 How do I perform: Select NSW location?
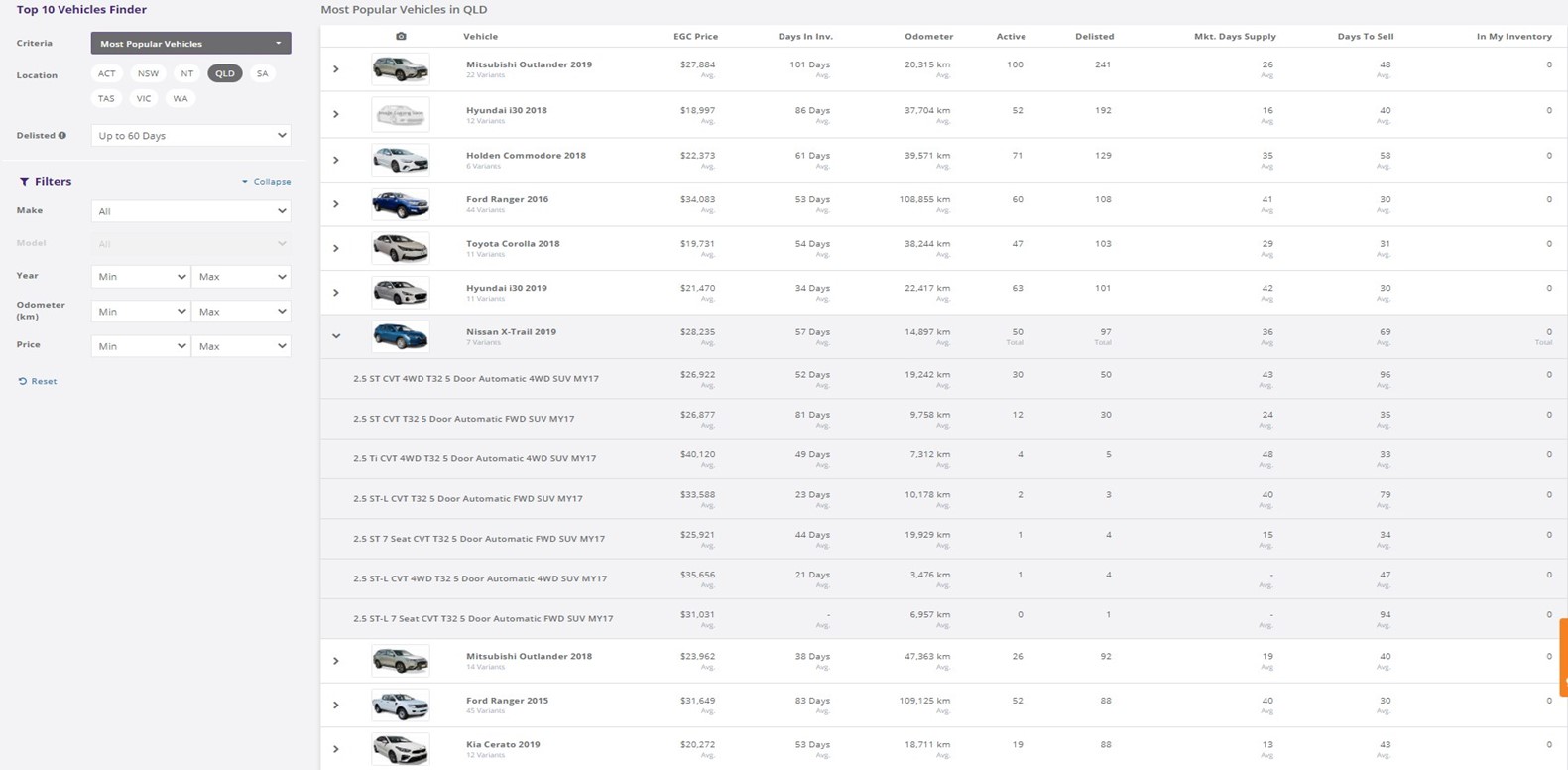[x=148, y=73]
